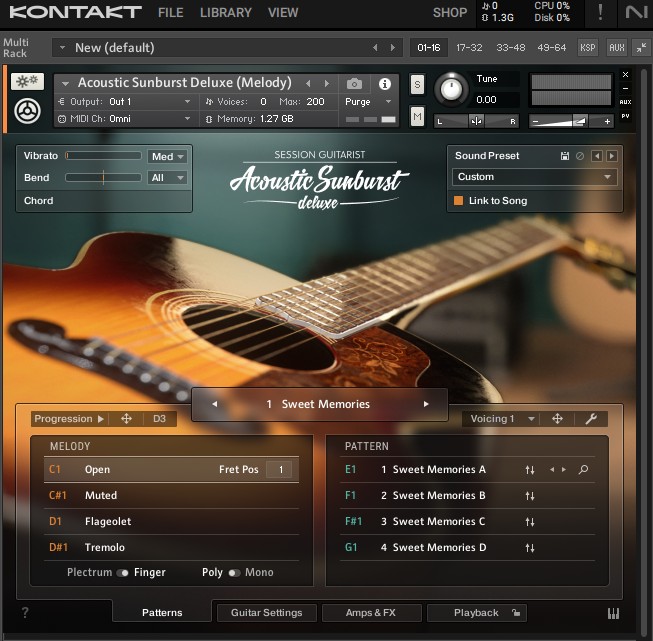Open the Vibrato Med dropdown
Viewport: 653px width, 641px height.
167,157
